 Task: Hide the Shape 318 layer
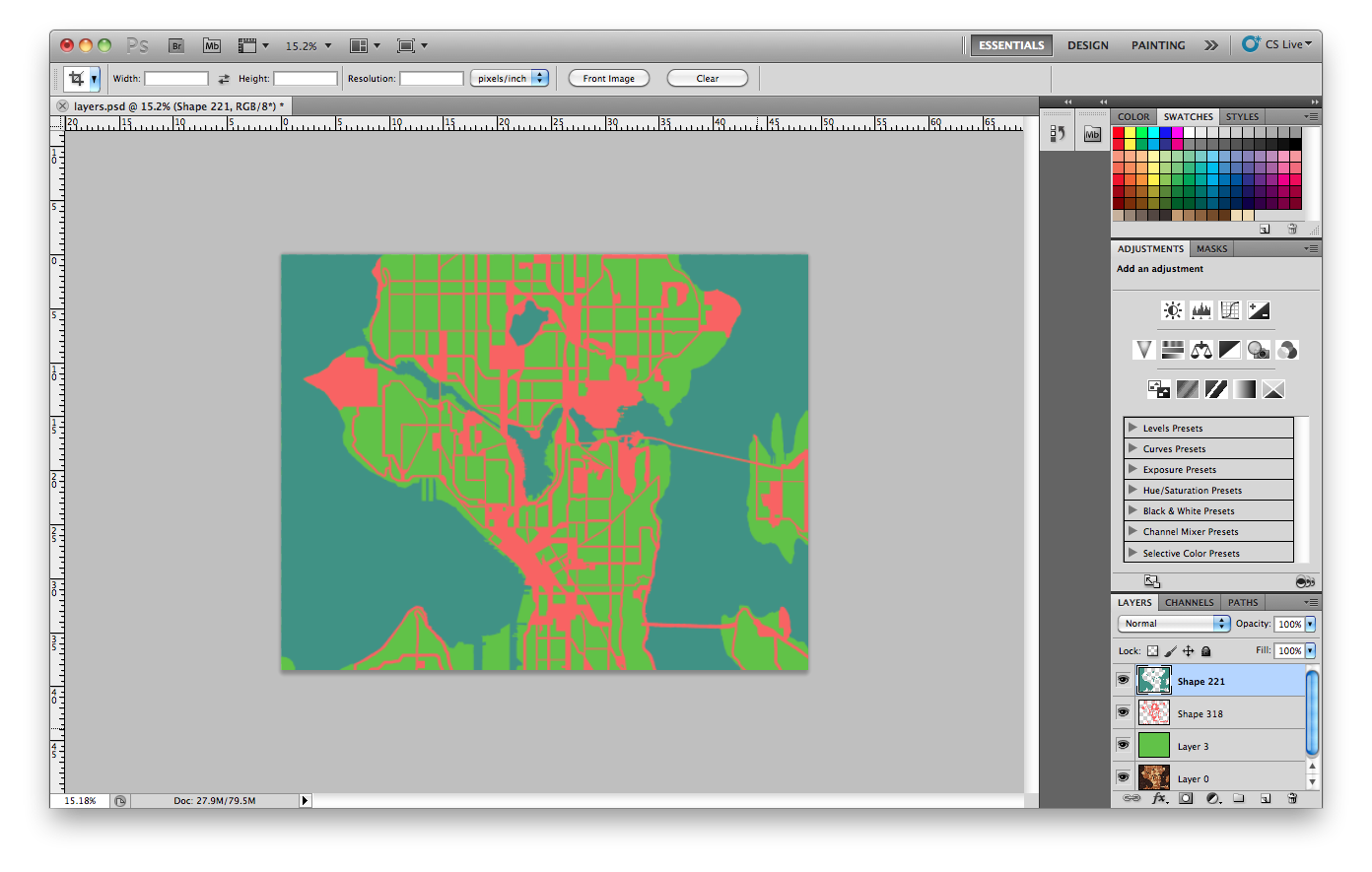(x=1123, y=712)
